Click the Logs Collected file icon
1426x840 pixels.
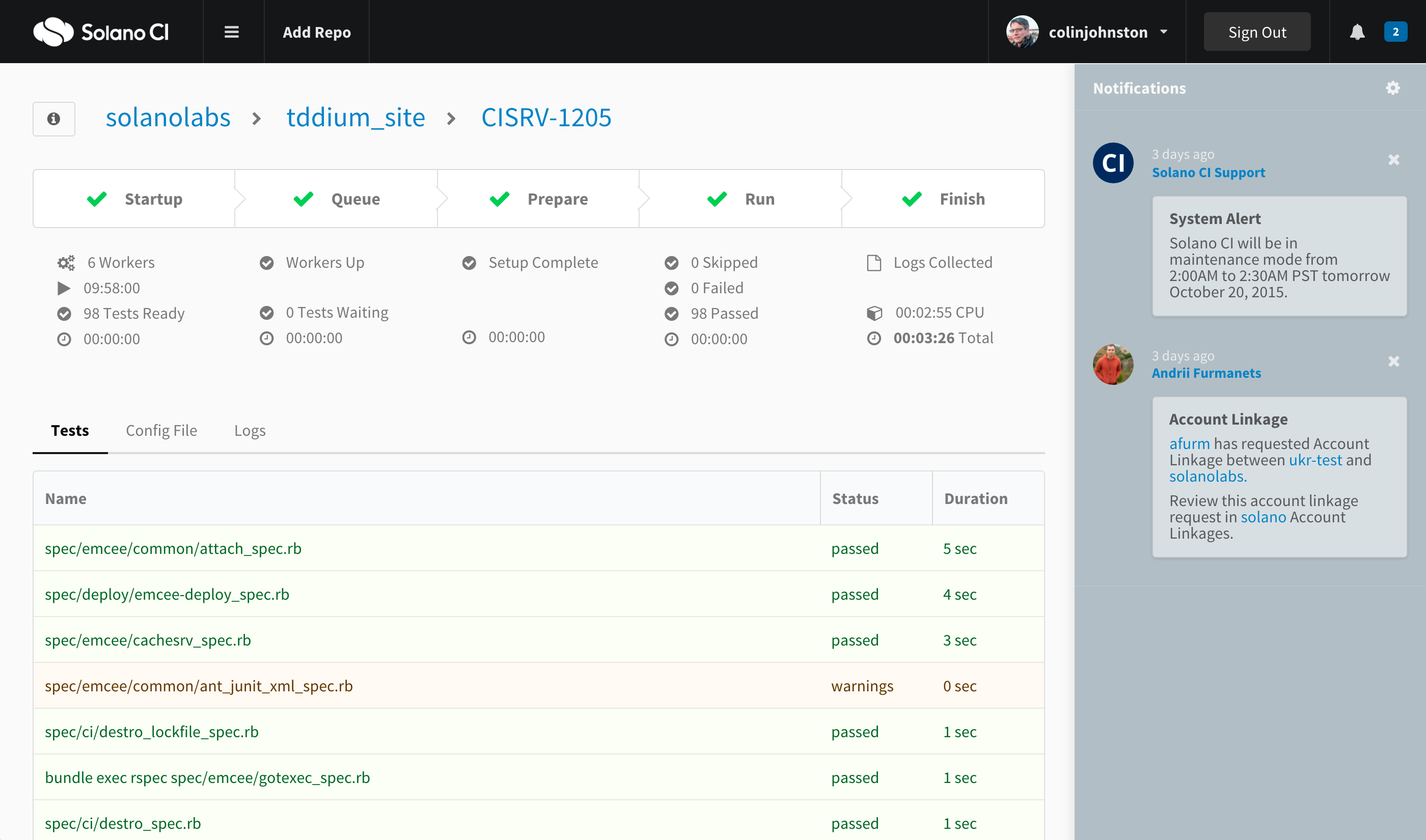(x=874, y=263)
